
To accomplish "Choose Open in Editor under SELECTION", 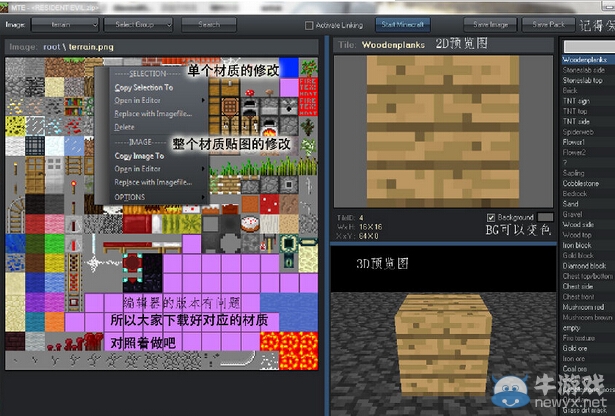I will click(138, 100).
